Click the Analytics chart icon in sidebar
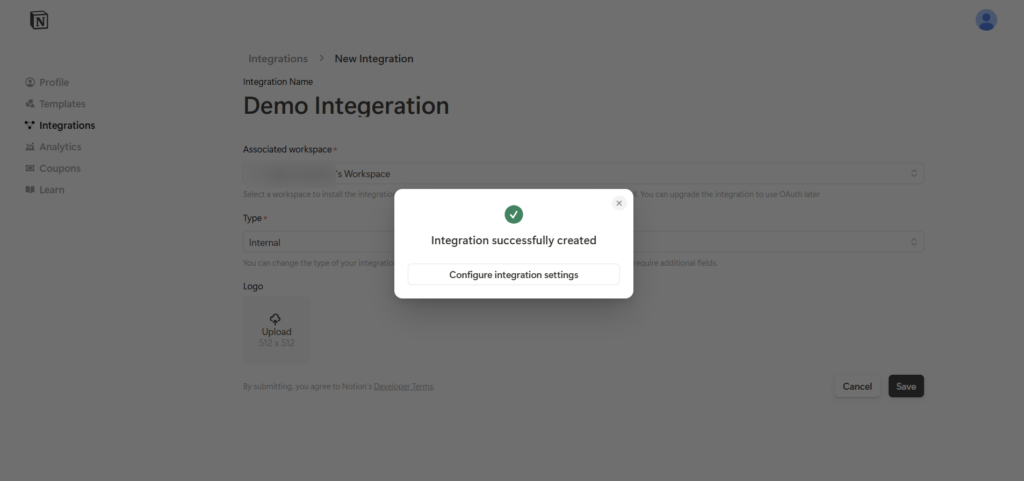This screenshot has width=1024, height=481. 29,147
